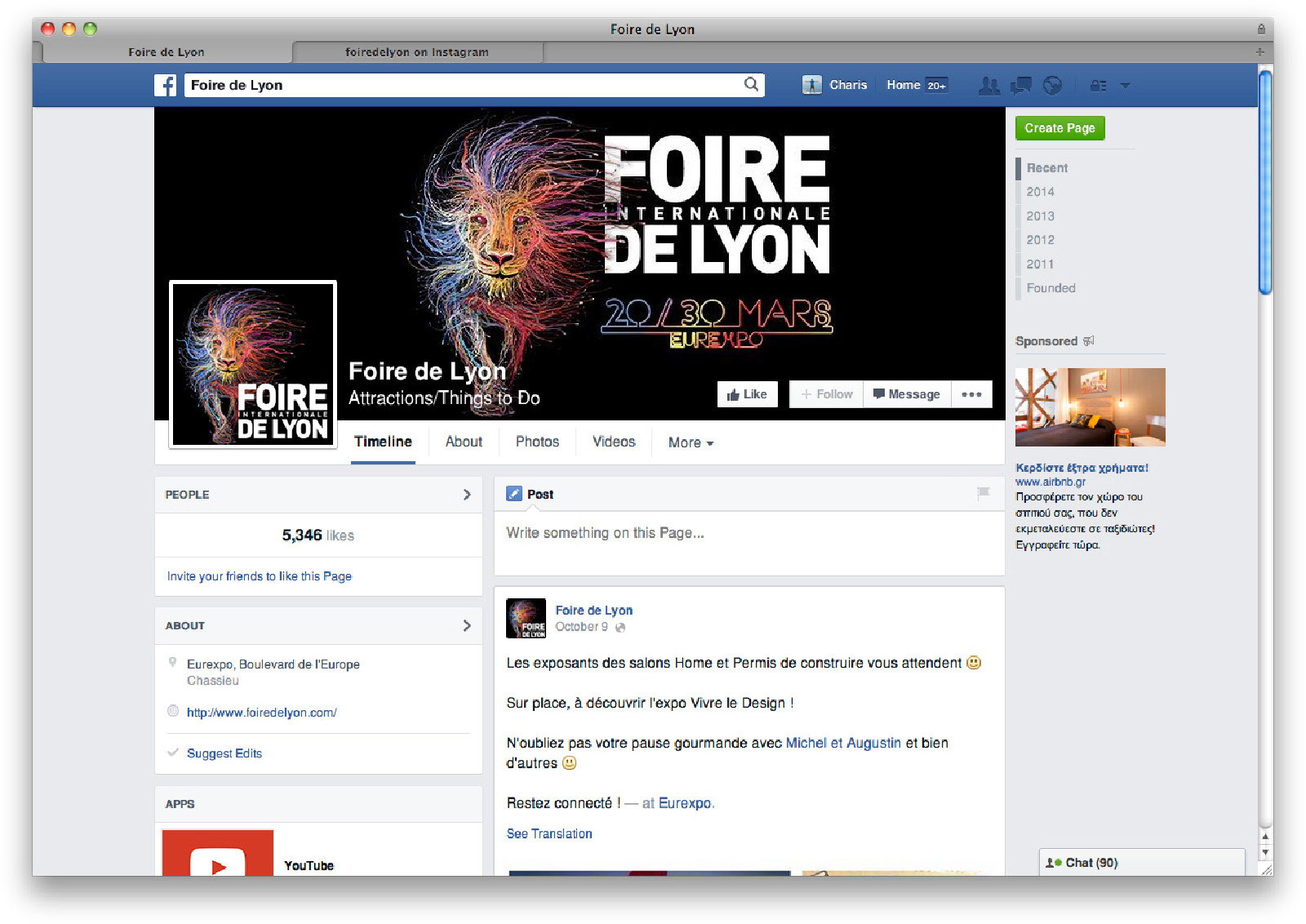
Task: Jump to 2012 in timeline navigator
Action: 1041,240
